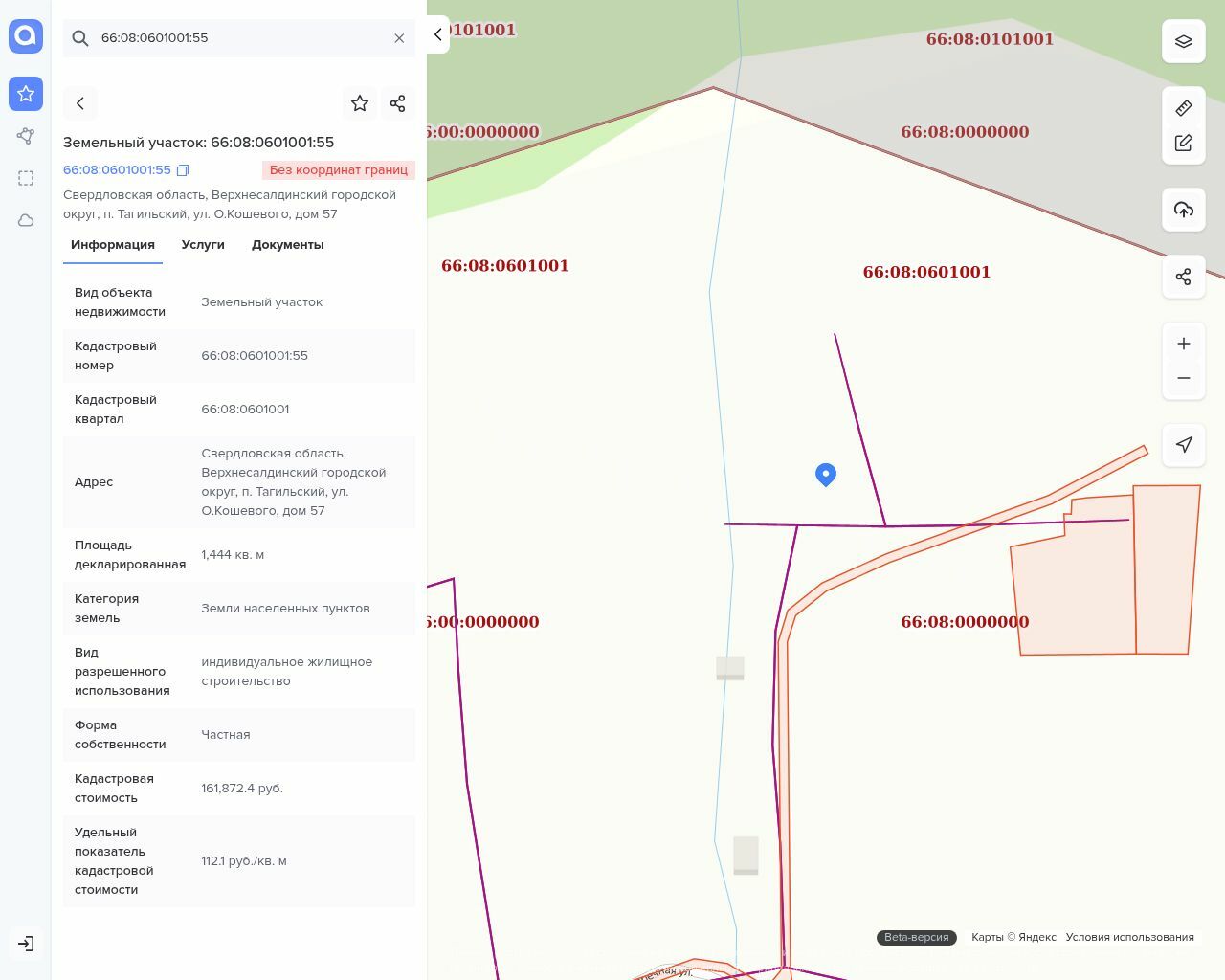The height and width of the screenshot is (980, 1225).
Task: Click the magnifier search icon
Action: [80, 38]
